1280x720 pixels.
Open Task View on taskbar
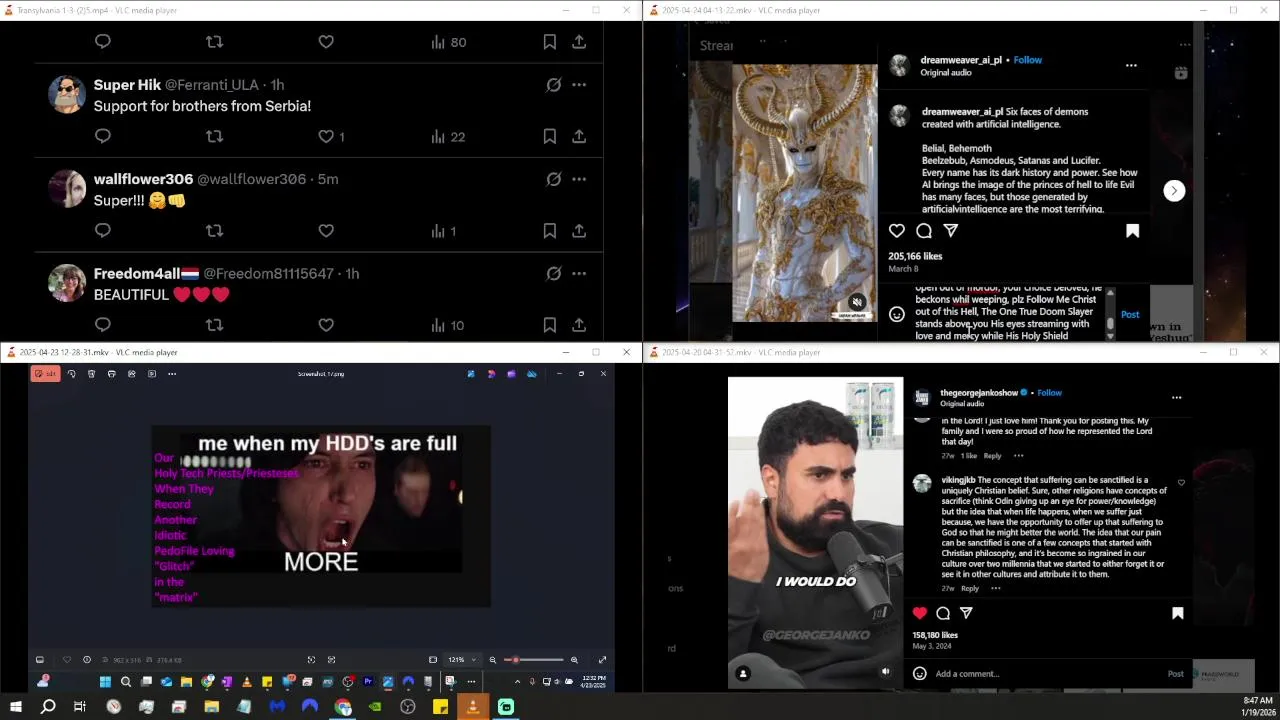80,707
